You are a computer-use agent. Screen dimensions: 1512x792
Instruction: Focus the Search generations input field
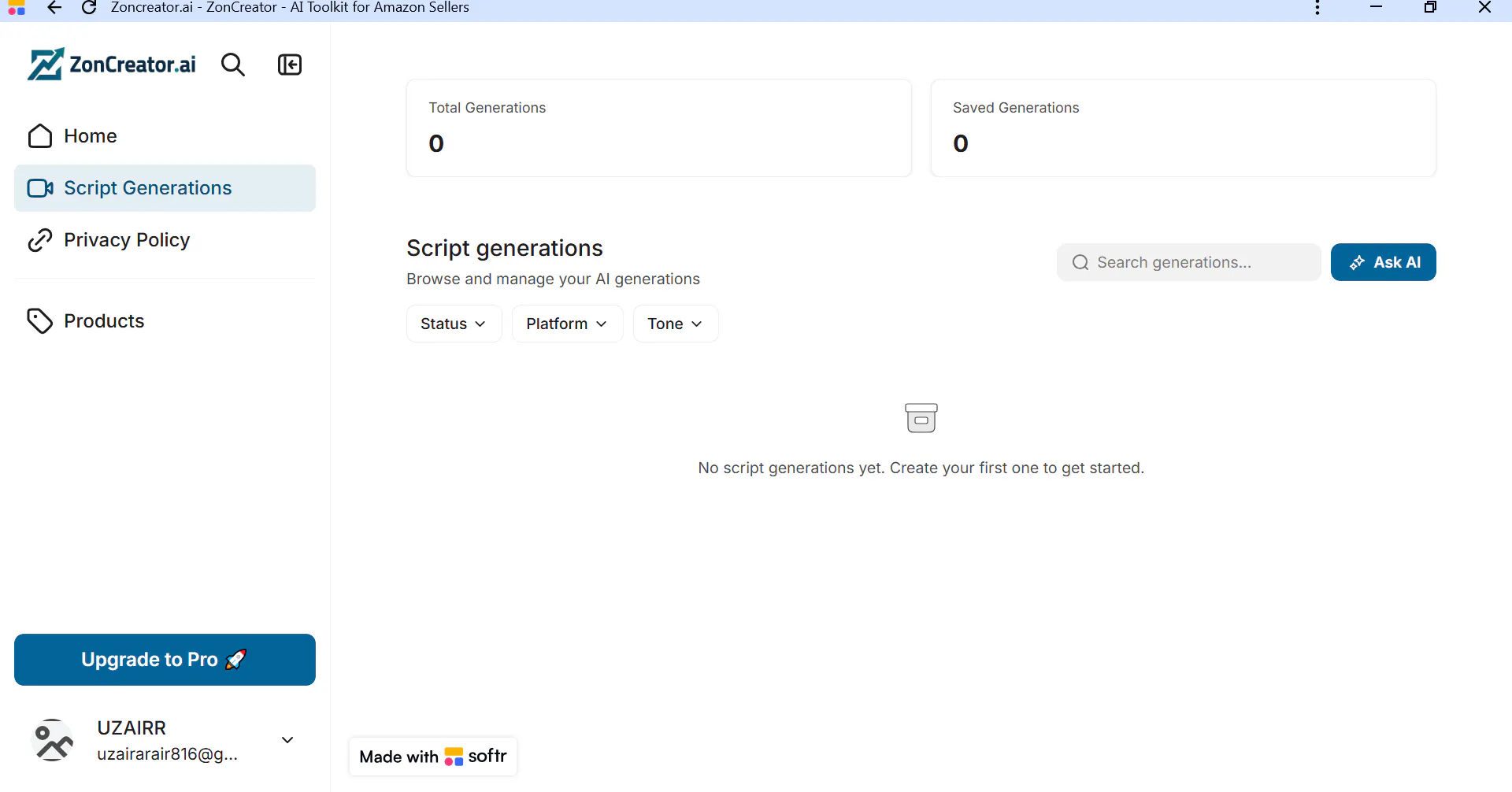point(1188,262)
